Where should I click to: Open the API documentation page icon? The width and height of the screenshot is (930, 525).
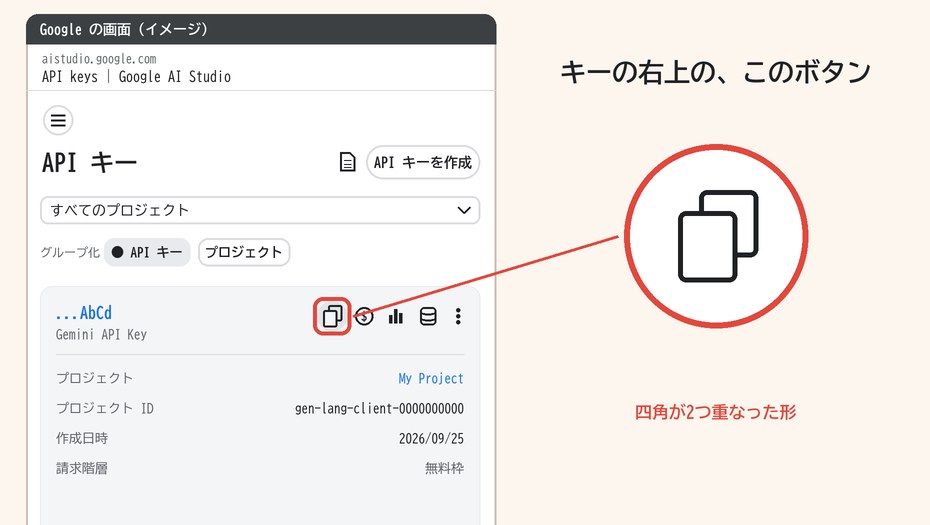pos(347,162)
